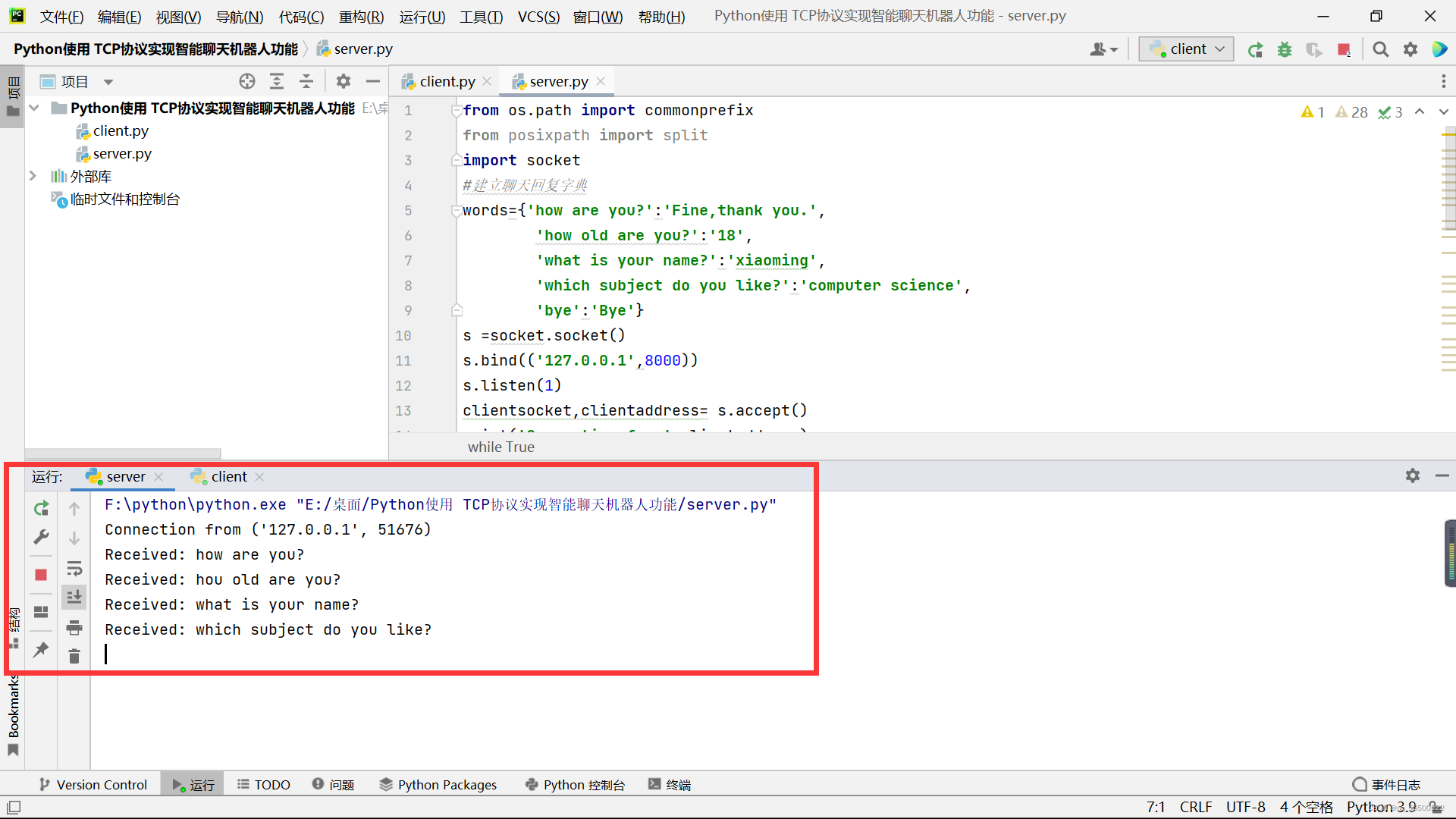1456x819 pixels.
Task: Open the Python Packages tool window
Action: coord(438,785)
